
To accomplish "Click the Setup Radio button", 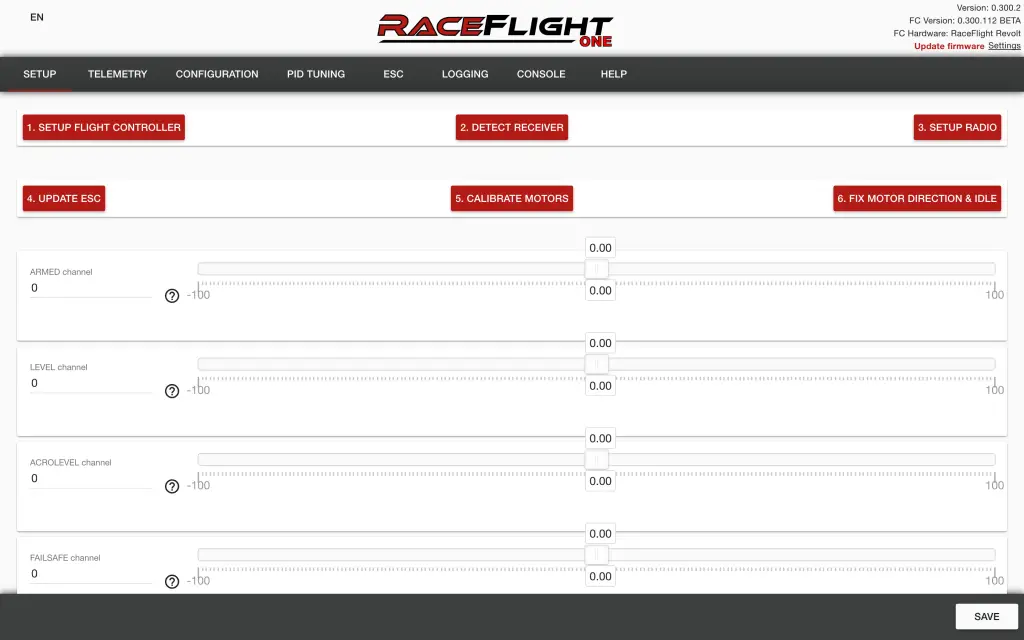I will pos(956,127).
